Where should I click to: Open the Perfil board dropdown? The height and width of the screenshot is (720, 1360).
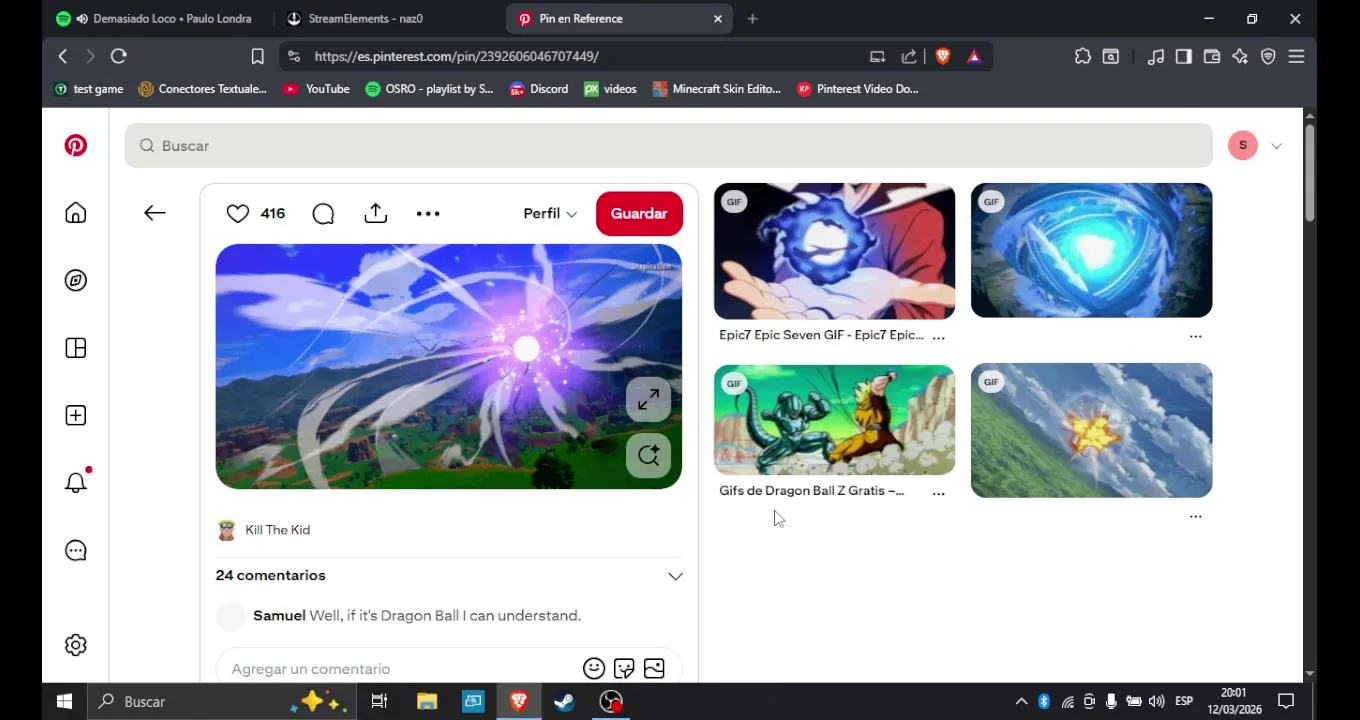pos(550,213)
